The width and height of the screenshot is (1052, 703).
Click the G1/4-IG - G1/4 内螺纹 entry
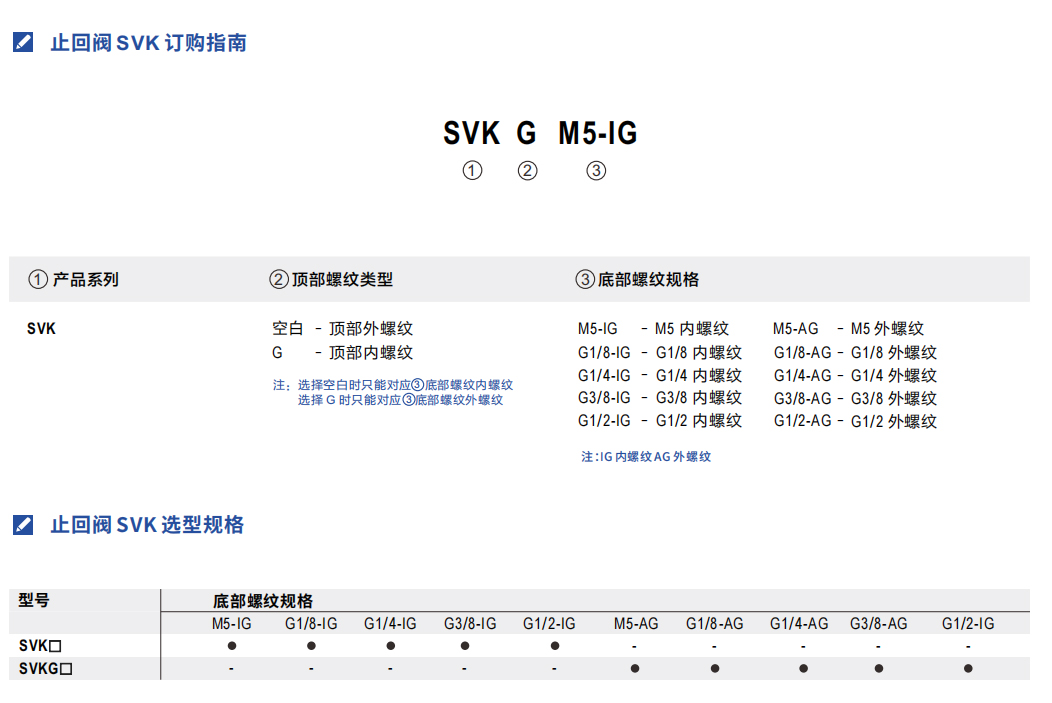click(660, 375)
